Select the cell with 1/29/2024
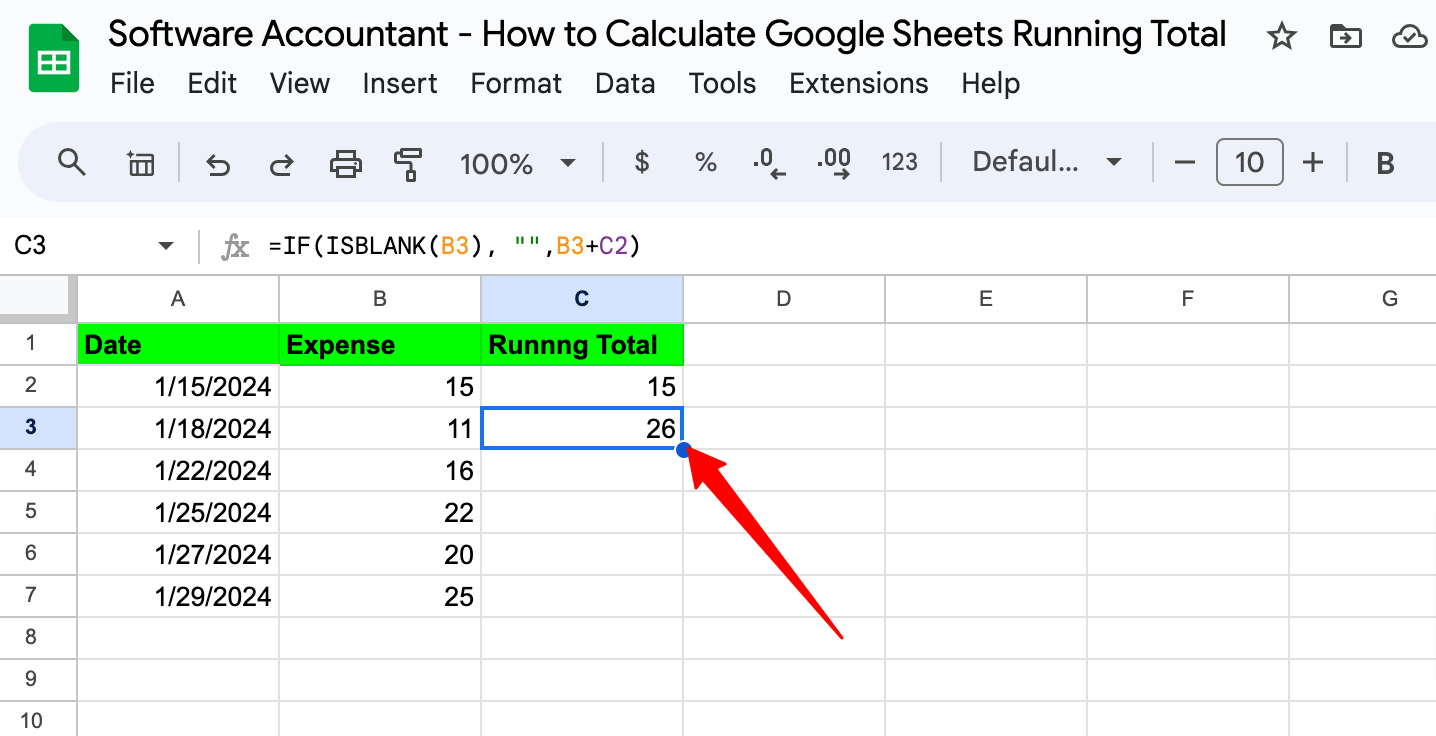The width and height of the screenshot is (1436, 736). [178, 596]
